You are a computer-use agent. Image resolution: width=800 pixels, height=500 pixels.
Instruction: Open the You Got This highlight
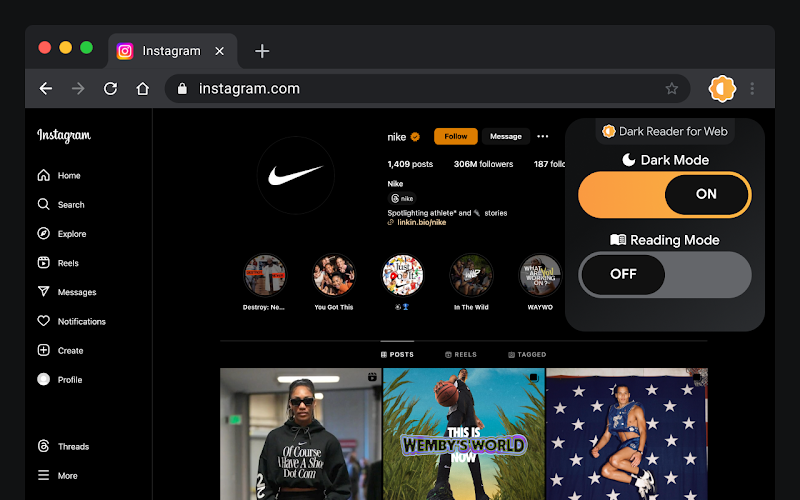click(x=334, y=276)
